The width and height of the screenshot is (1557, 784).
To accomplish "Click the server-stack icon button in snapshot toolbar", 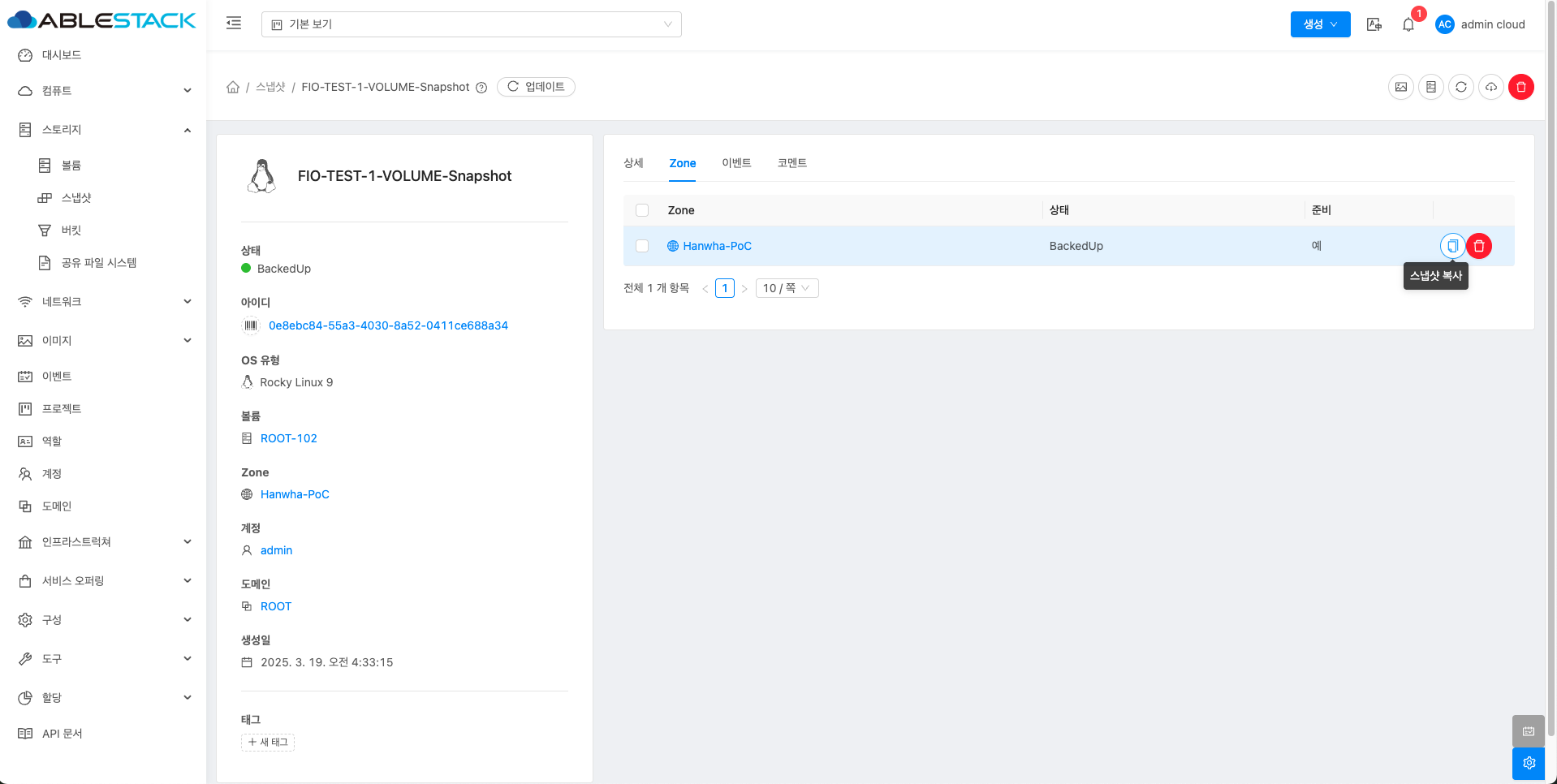I will (1431, 87).
